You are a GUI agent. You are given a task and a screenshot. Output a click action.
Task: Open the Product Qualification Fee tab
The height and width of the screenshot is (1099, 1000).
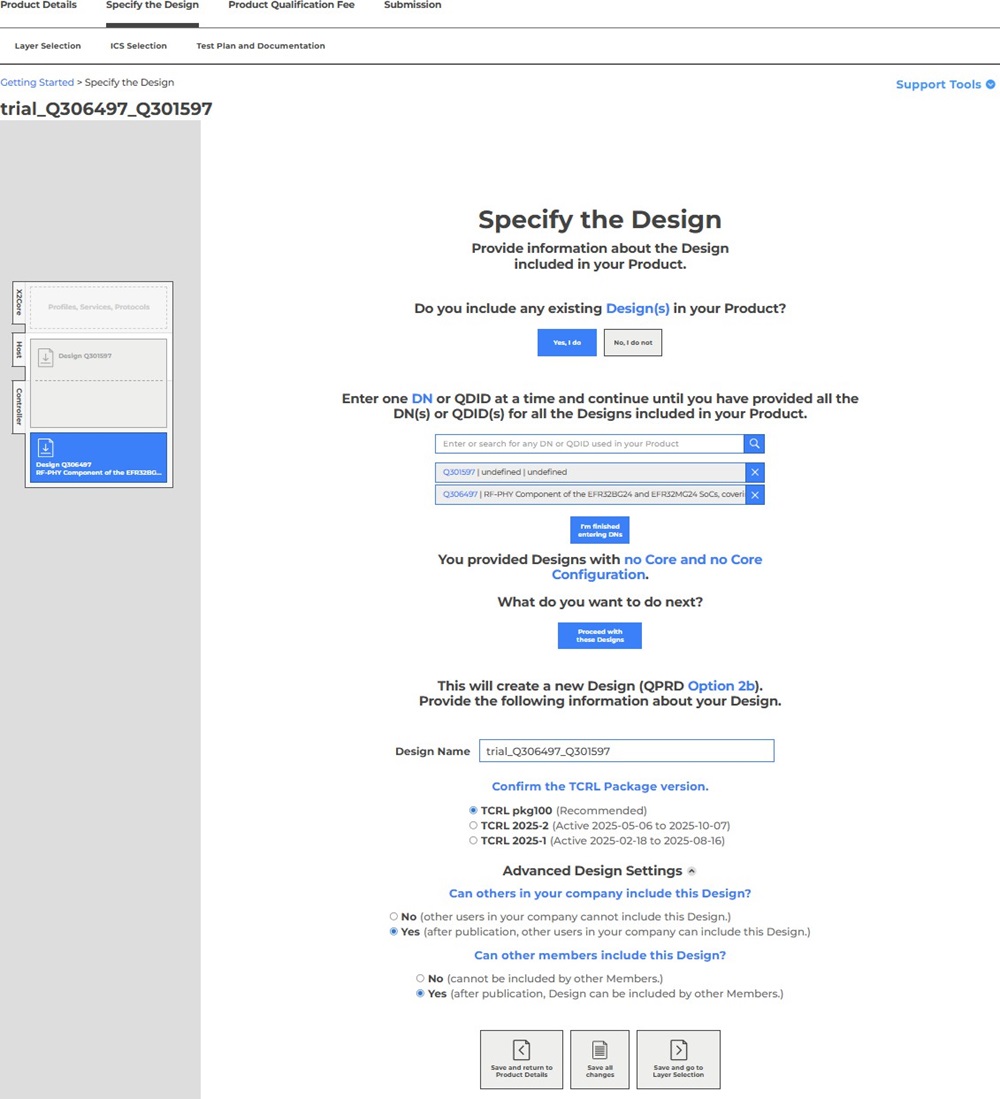[x=291, y=6]
